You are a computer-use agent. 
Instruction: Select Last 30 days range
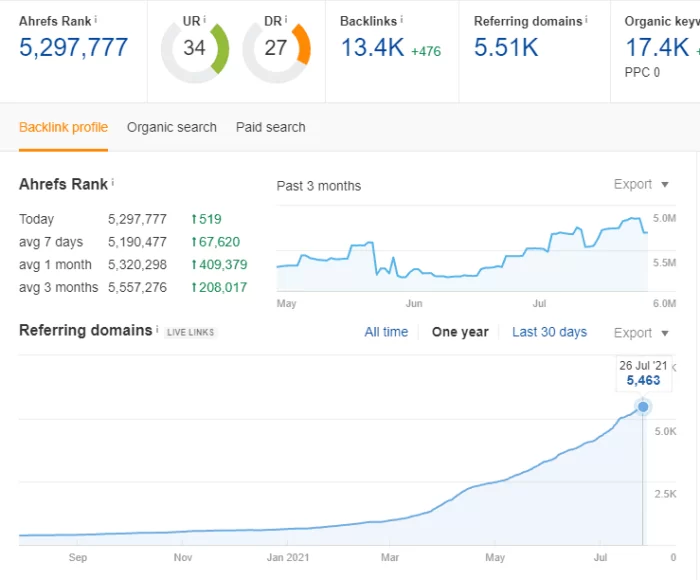pos(549,332)
